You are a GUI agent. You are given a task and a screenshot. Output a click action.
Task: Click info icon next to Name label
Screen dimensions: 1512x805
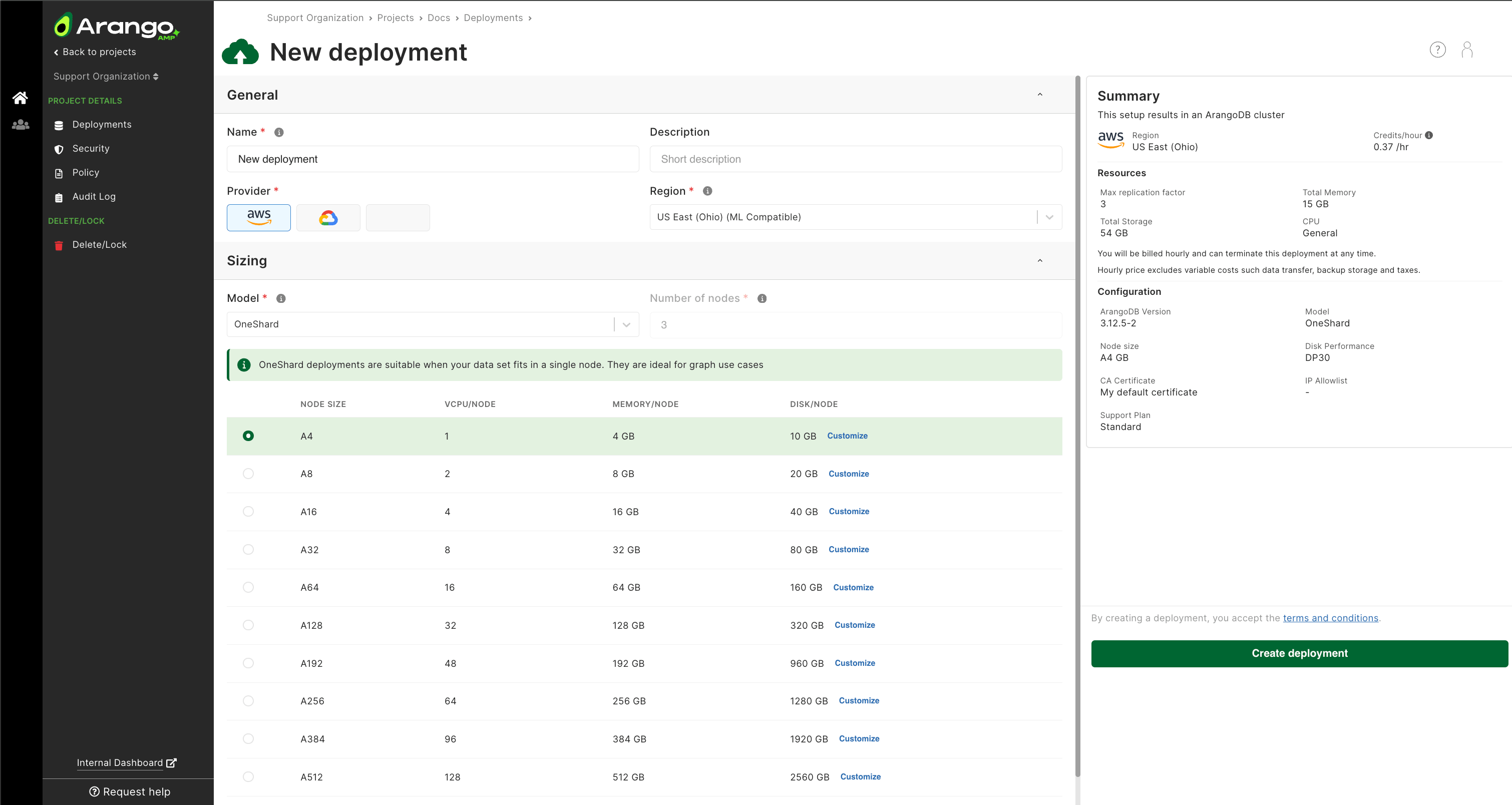pyautogui.click(x=279, y=133)
